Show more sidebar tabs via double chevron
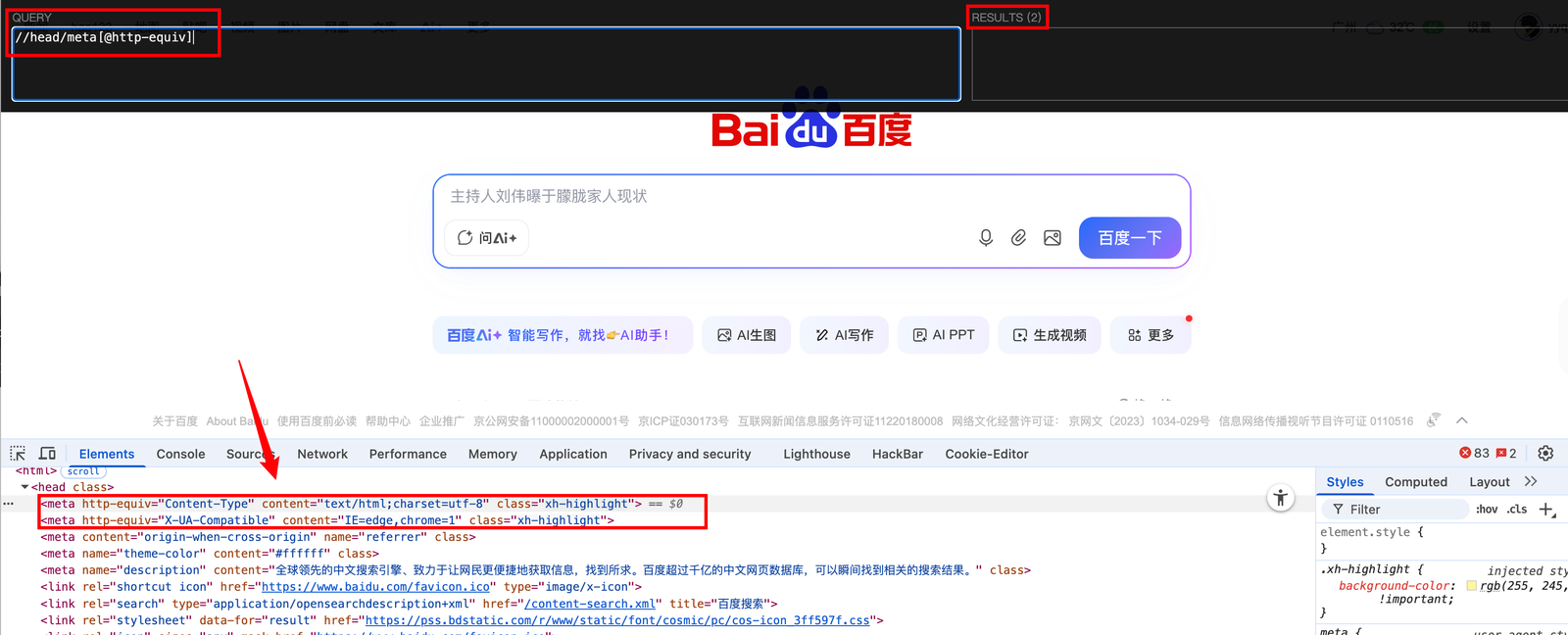The width and height of the screenshot is (1568, 635). [1531, 482]
